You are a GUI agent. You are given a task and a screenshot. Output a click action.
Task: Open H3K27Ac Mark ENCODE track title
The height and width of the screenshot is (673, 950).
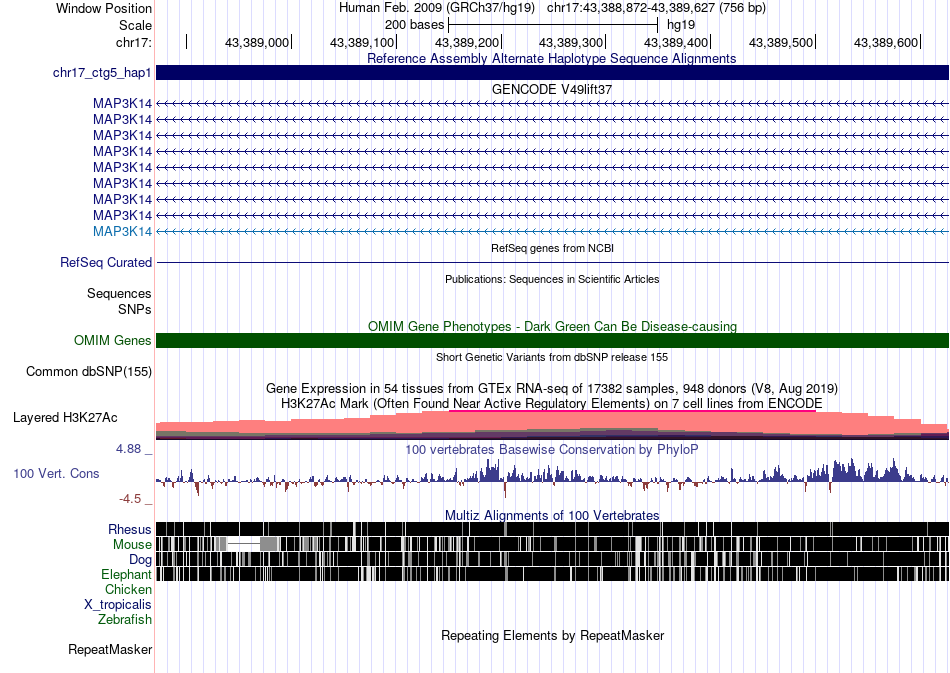click(552, 403)
